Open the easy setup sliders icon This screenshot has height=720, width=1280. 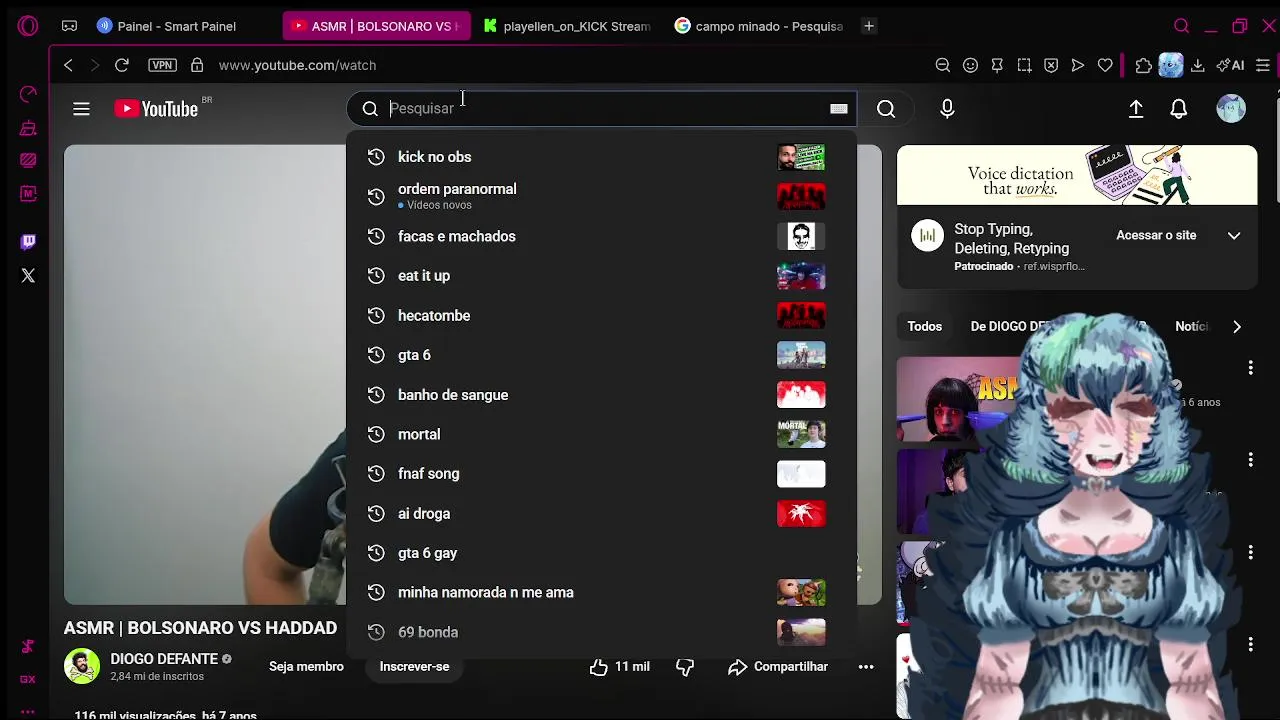tap(1262, 65)
